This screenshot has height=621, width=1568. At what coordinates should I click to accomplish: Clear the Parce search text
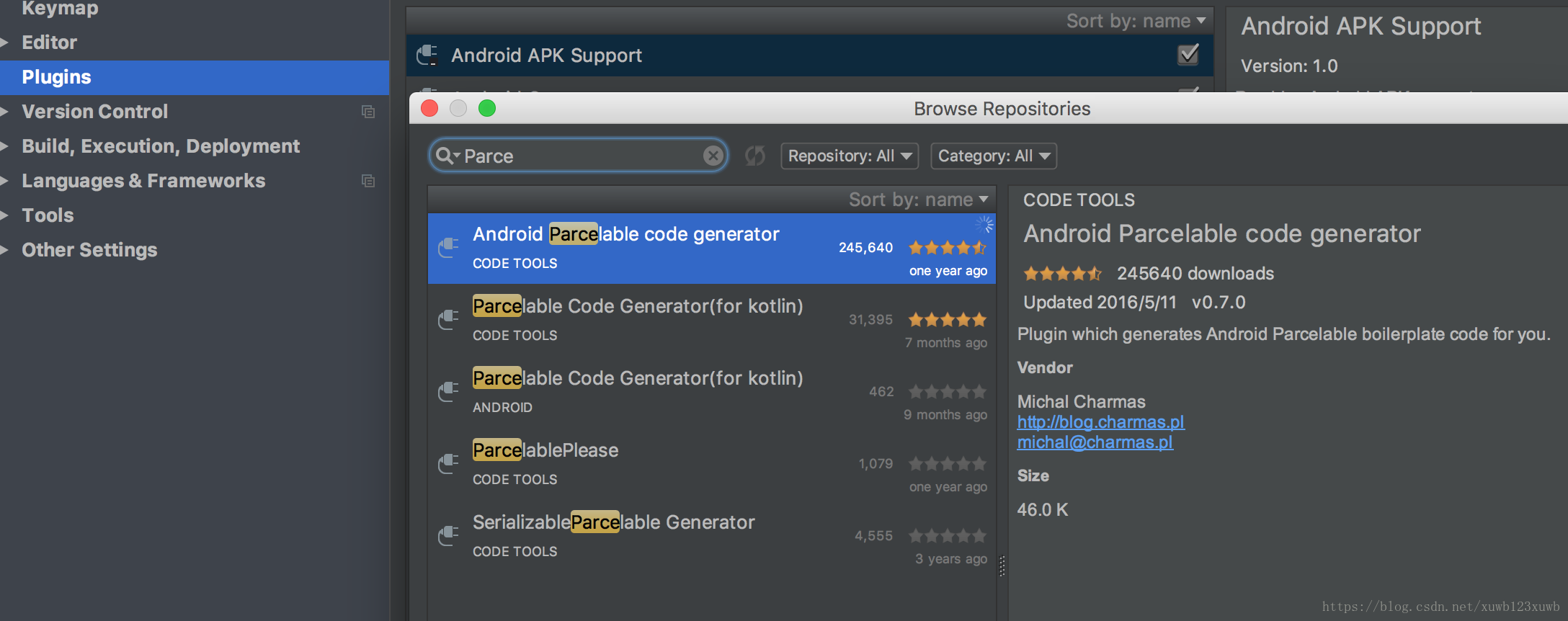pos(713,156)
